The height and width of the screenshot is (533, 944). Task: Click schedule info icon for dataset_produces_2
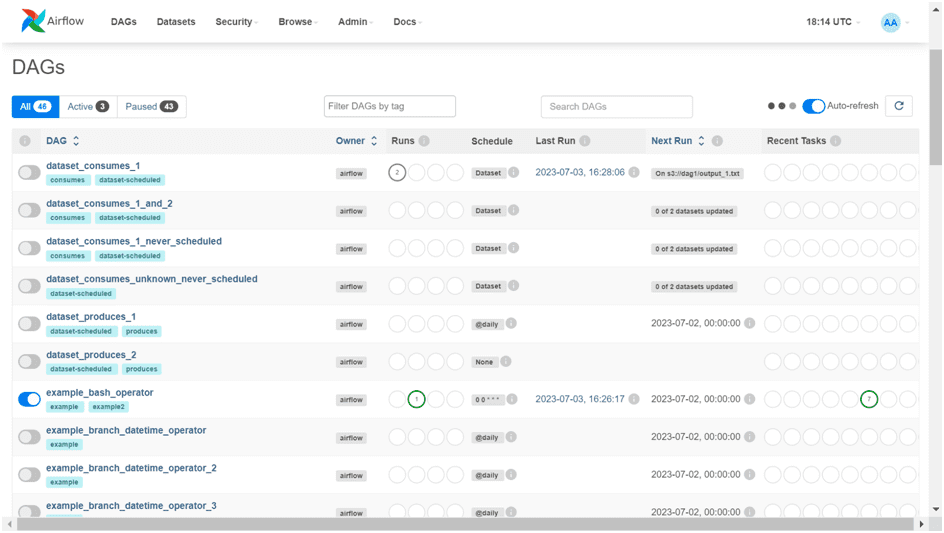coord(506,361)
